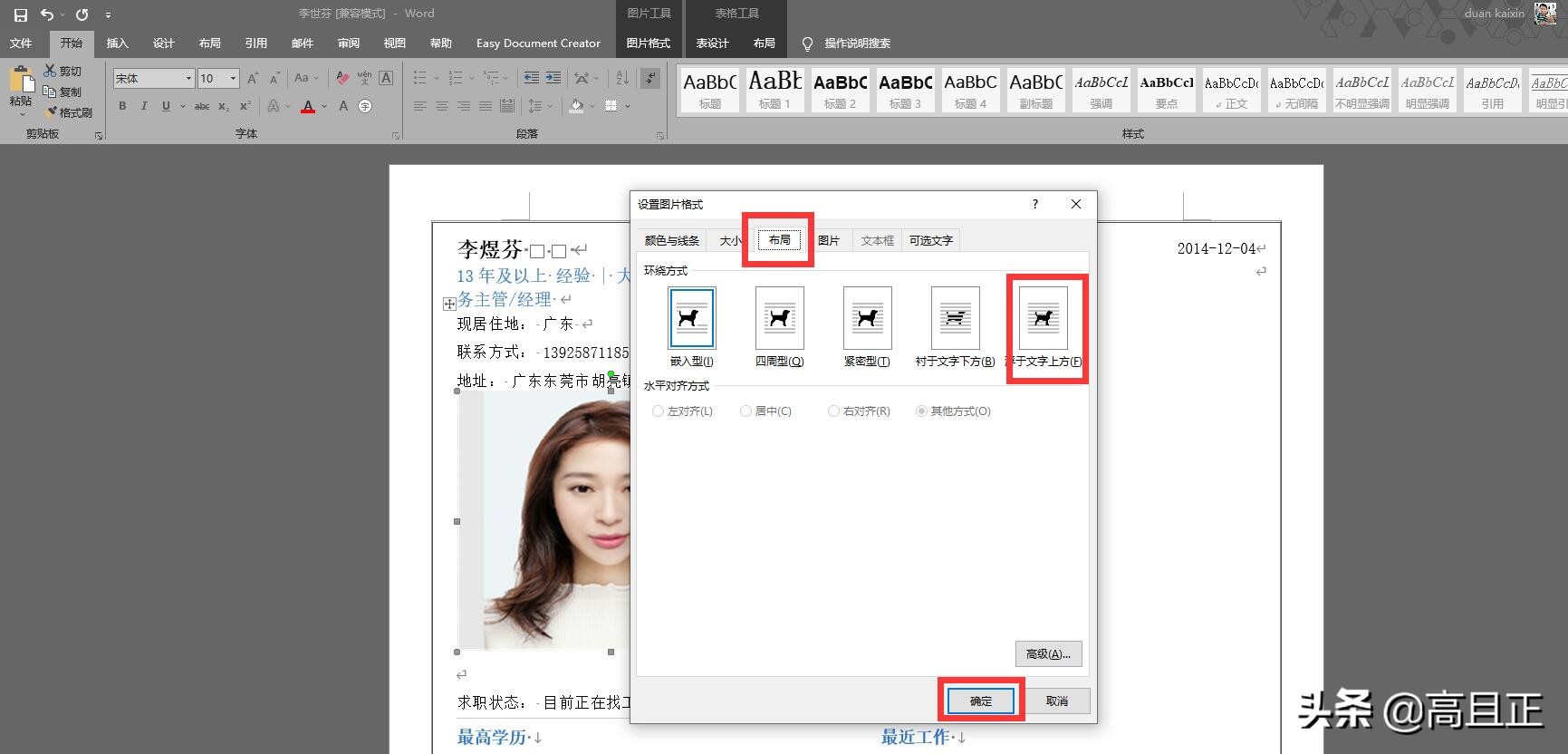Click the Redo icon in title bar
The width and height of the screenshot is (1568, 754).
pos(82,14)
